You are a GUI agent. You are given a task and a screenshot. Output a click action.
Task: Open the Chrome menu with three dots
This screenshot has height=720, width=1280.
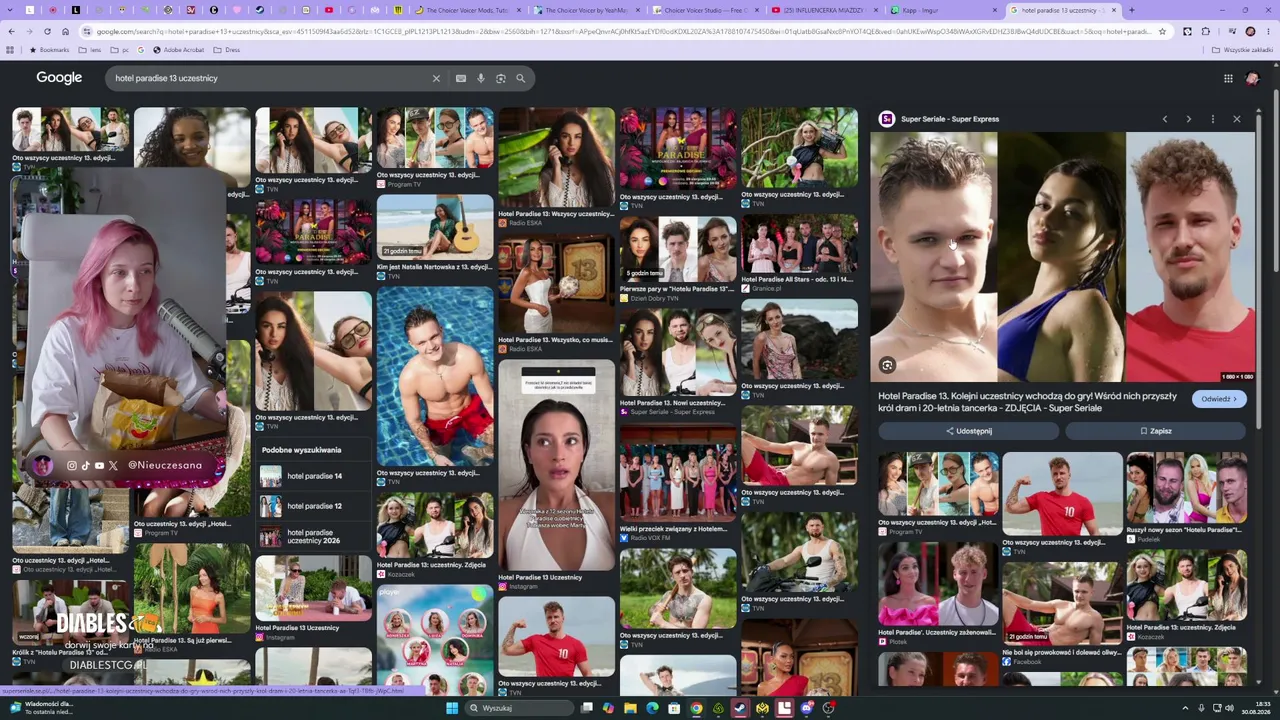tap(1268, 31)
